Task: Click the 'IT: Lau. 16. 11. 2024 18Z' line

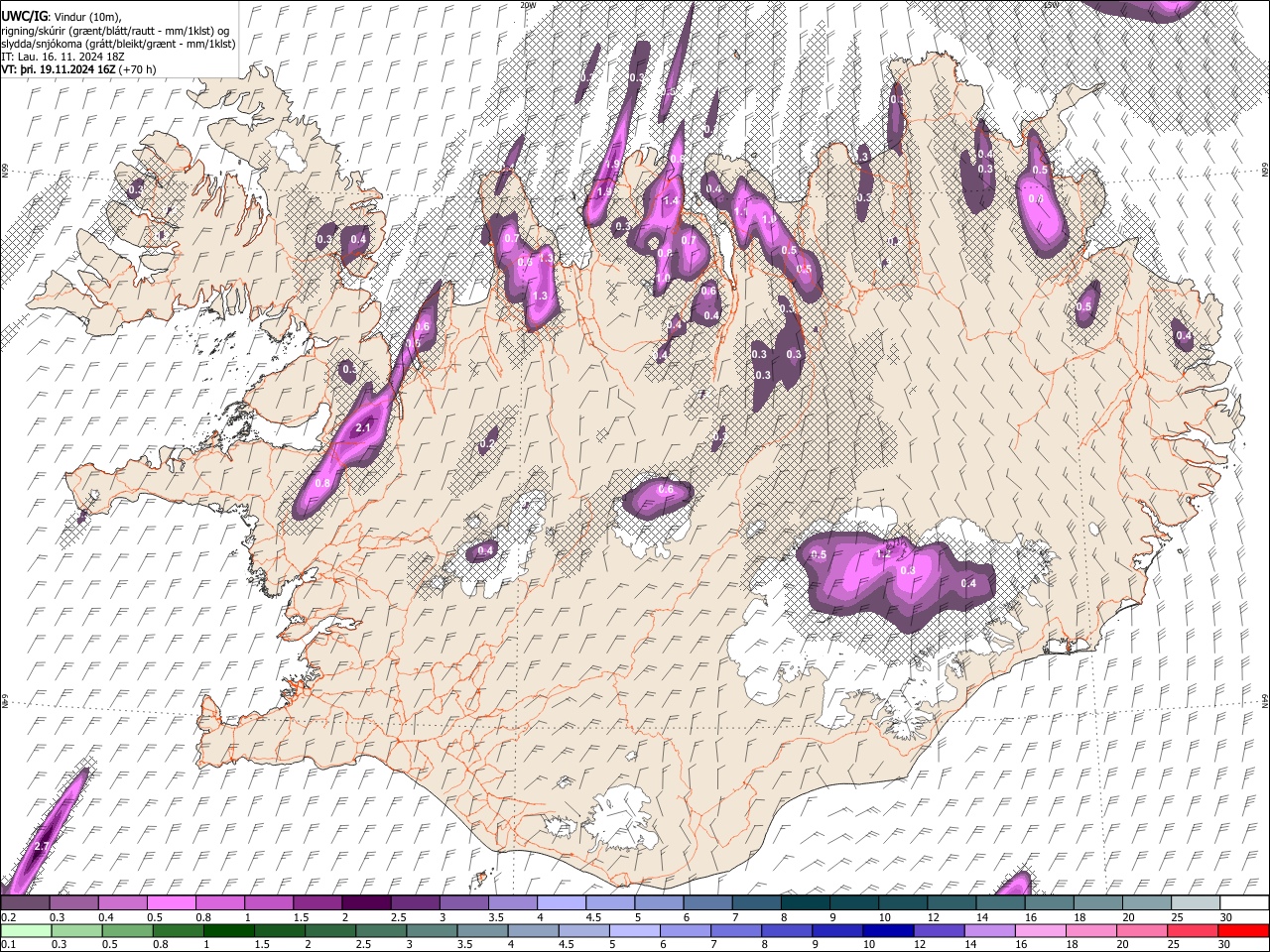Action: [x=63, y=58]
